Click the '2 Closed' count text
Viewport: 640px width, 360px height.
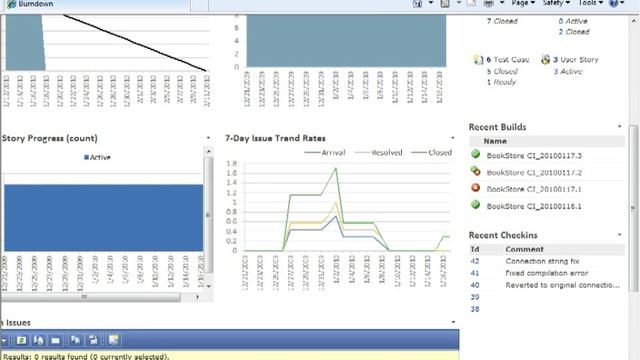(574, 32)
